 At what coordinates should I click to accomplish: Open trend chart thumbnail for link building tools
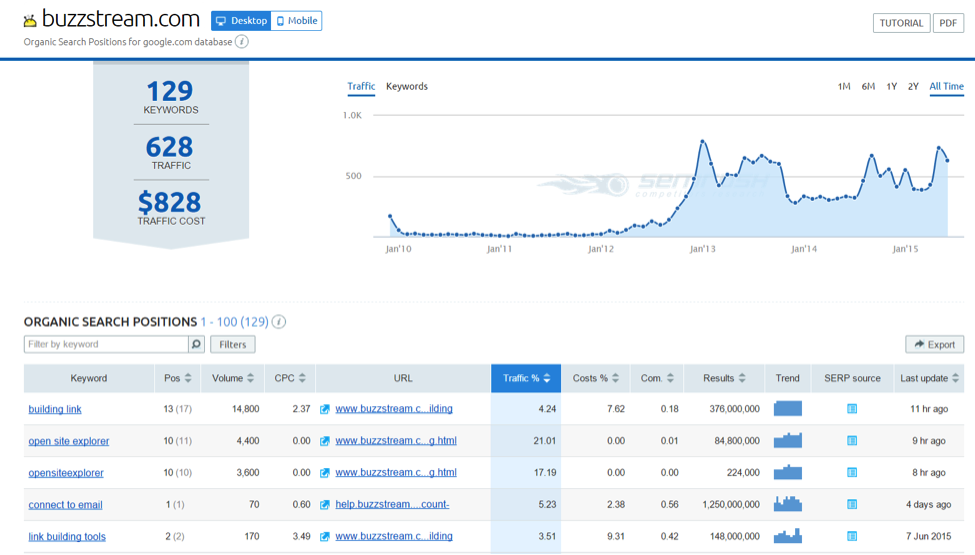[788, 536]
